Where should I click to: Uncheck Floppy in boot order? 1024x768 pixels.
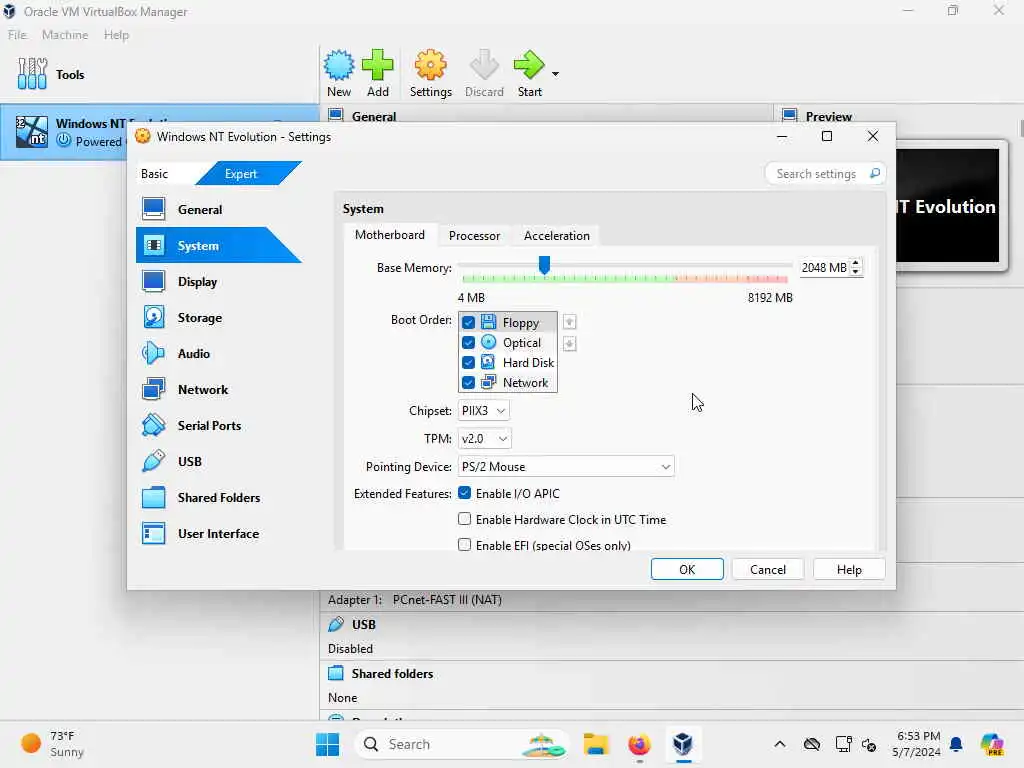[x=468, y=323]
